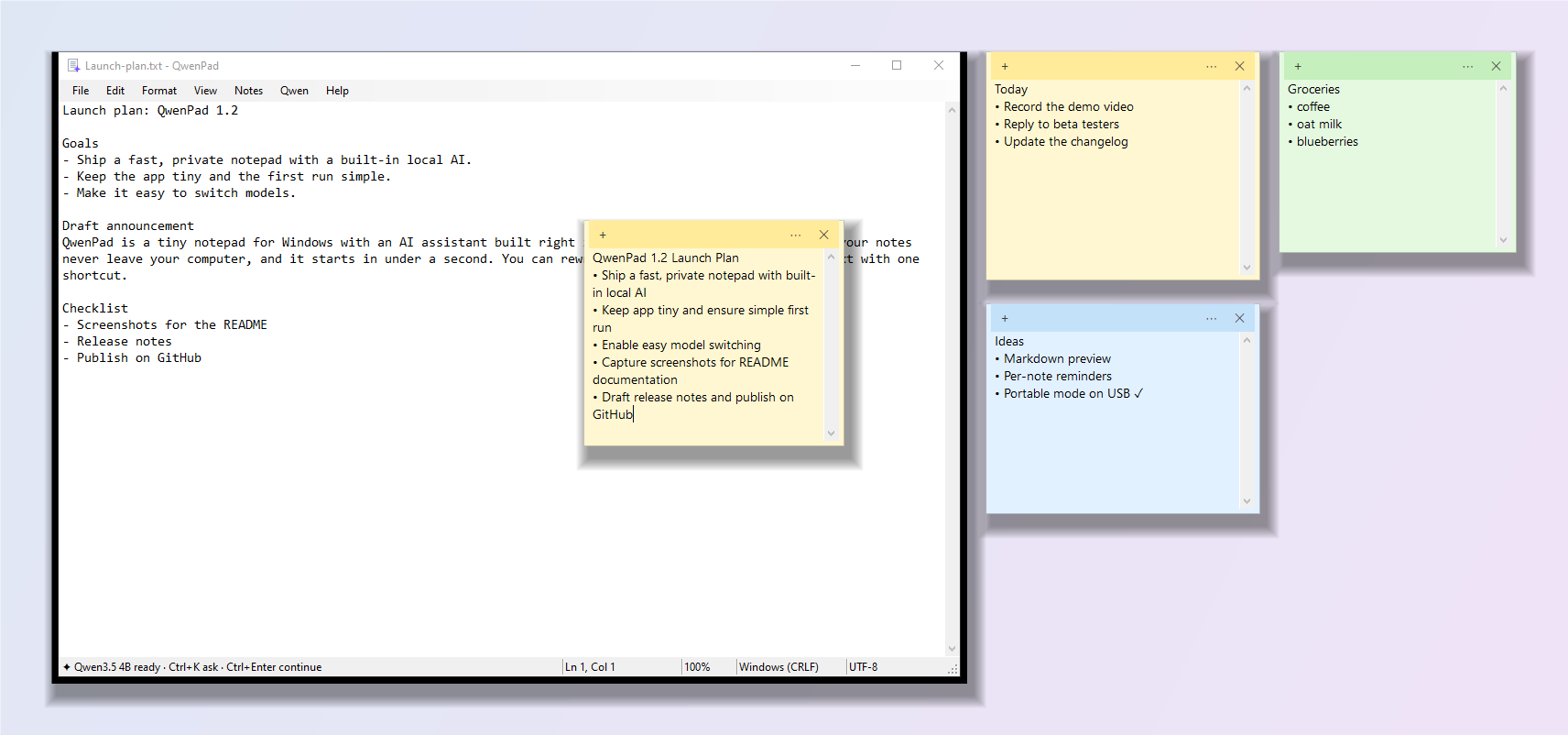Click 'oat milk' in Groceries note
1568x735 pixels.
pos(1319,125)
